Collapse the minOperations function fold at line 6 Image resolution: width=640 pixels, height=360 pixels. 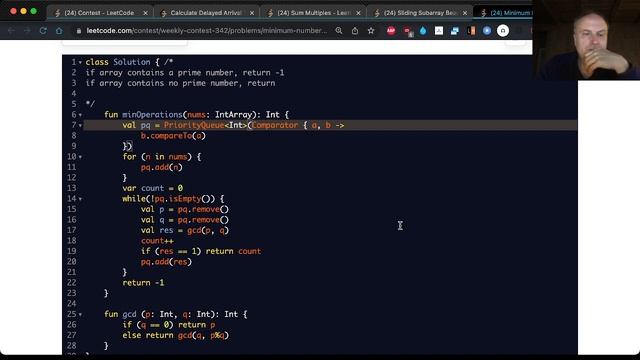click(80, 115)
